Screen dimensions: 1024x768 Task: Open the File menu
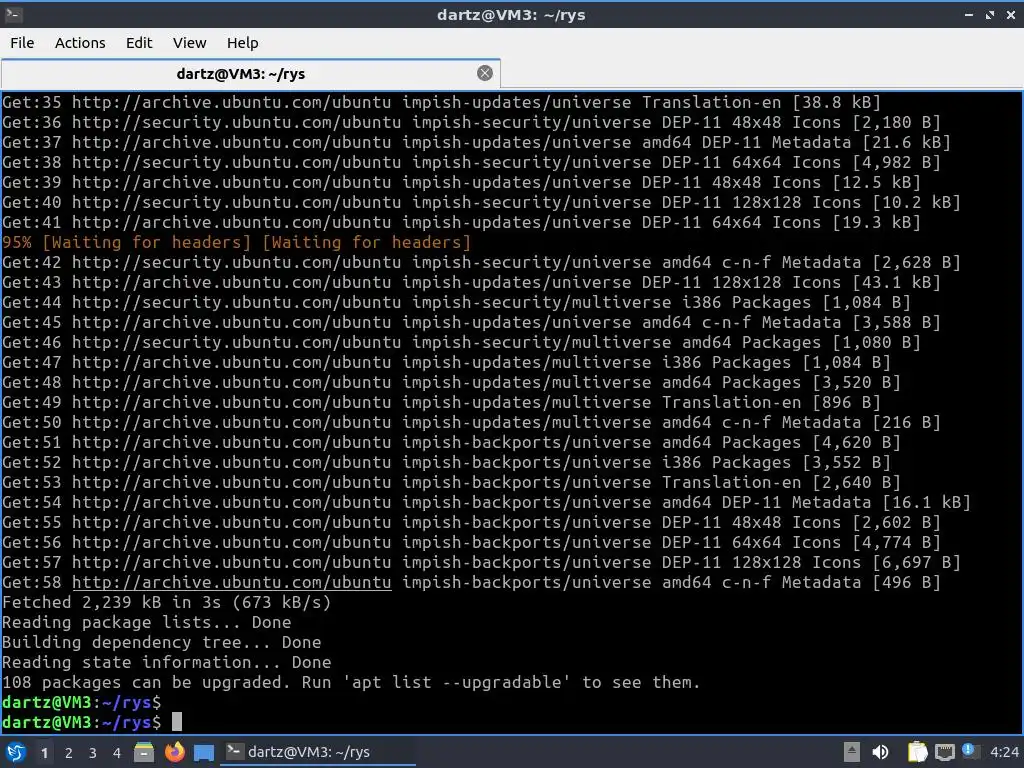22,43
